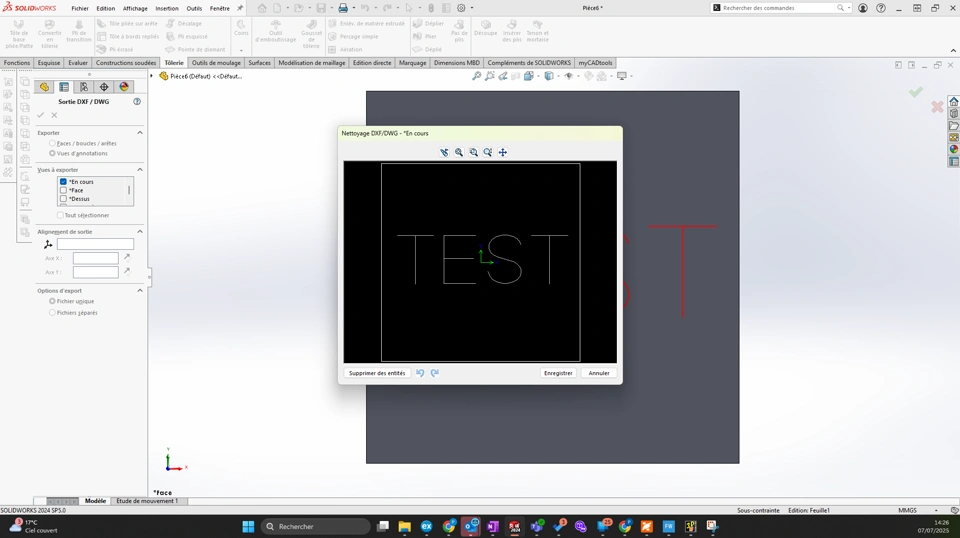
Task: Click the undo arrow beside Supprimer des entités
Action: click(x=420, y=373)
